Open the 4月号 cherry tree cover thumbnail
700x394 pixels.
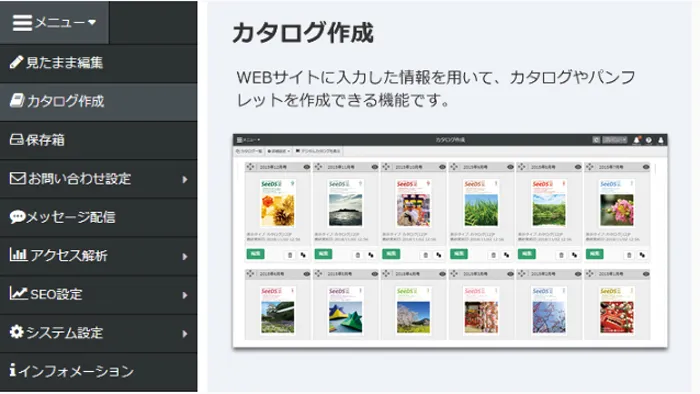click(x=413, y=311)
